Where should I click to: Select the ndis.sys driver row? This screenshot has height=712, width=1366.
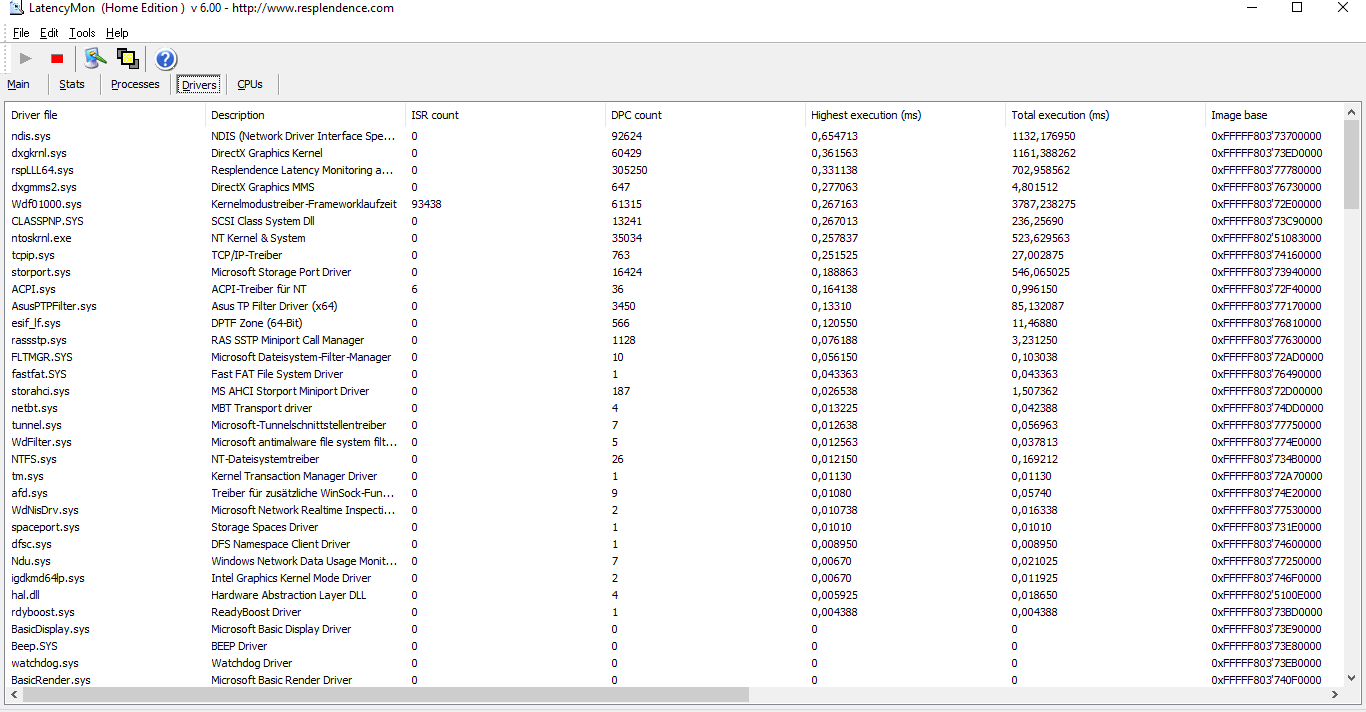click(674, 136)
